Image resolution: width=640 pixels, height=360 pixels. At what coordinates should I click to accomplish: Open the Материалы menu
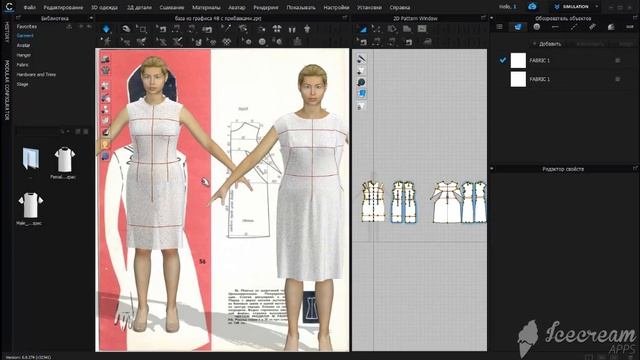(206, 7)
